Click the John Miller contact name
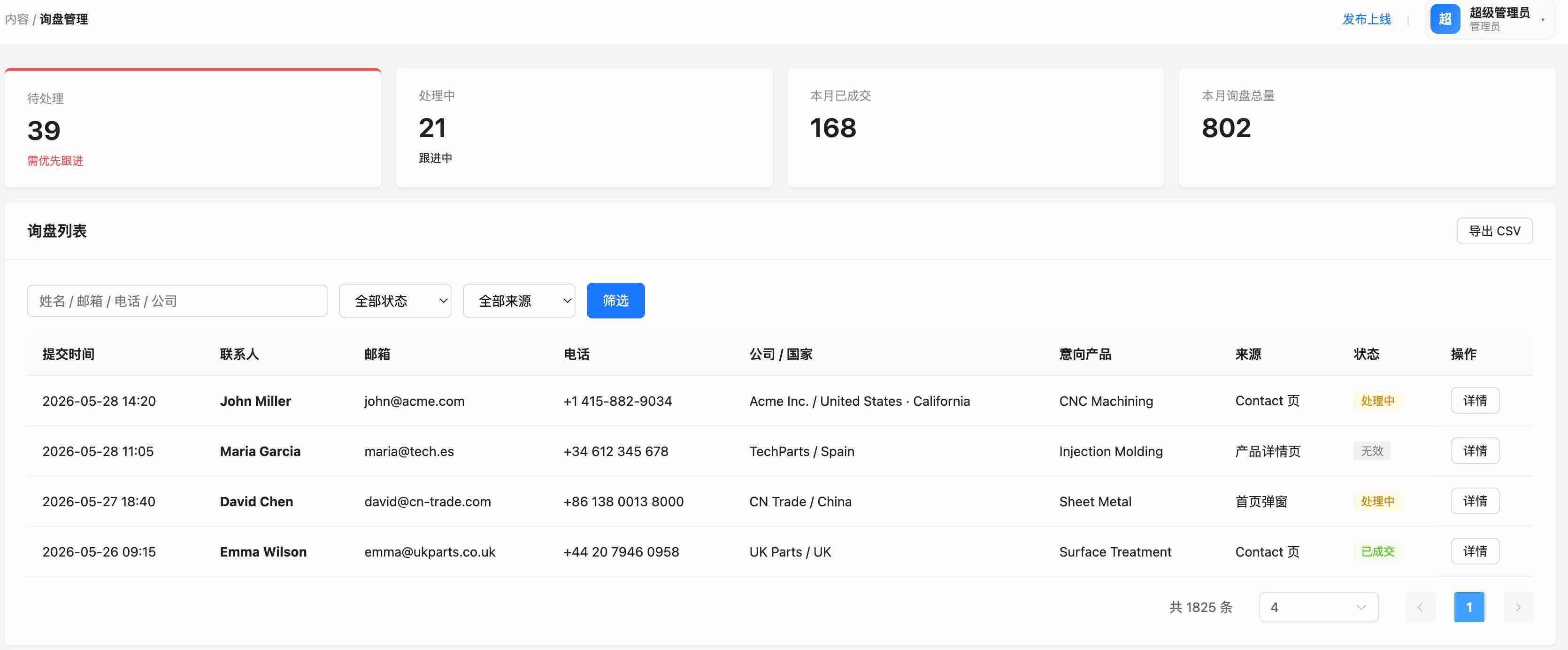 coord(256,402)
